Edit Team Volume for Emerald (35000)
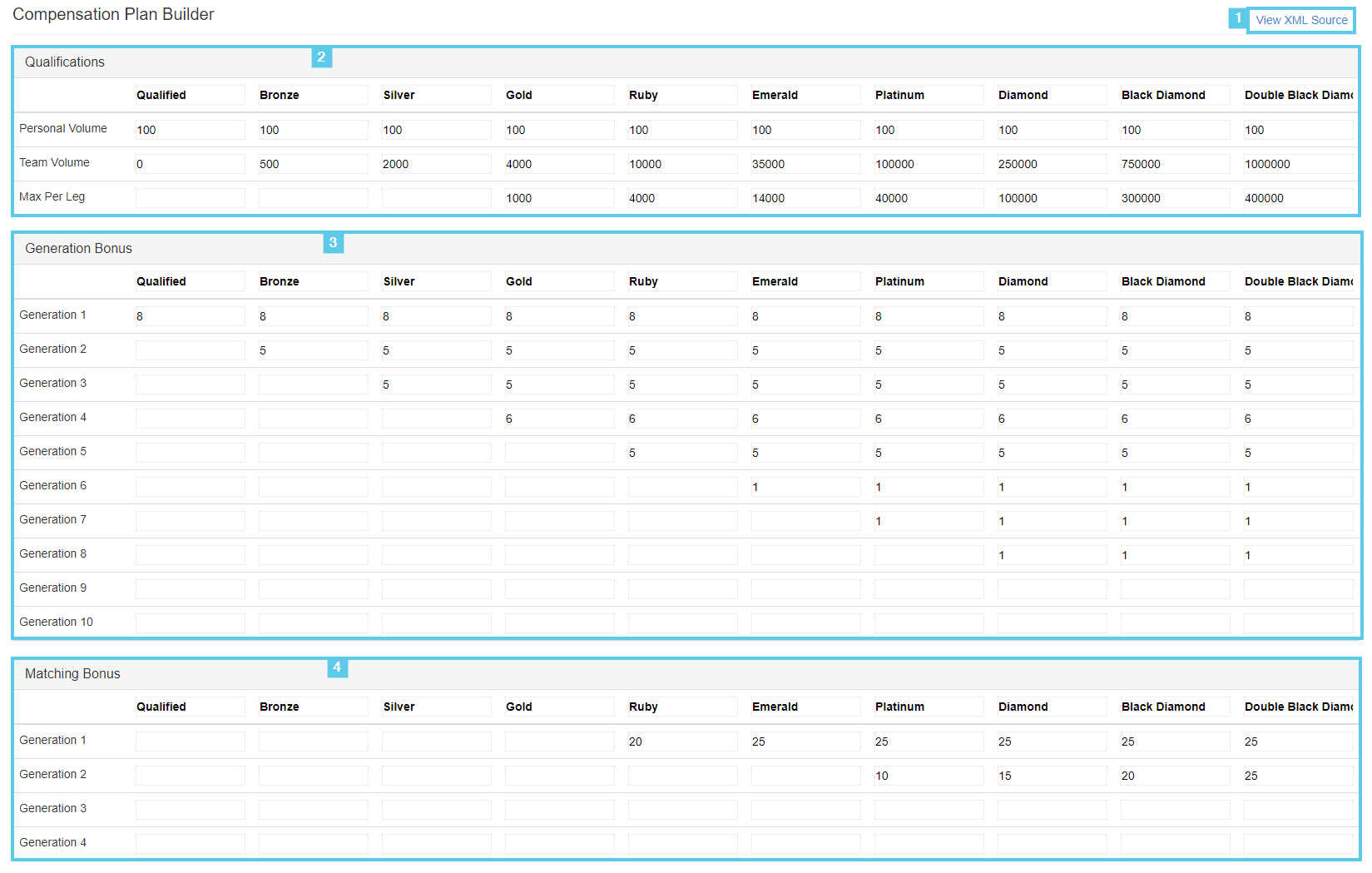The width and height of the screenshot is (1372, 873). 806,164
